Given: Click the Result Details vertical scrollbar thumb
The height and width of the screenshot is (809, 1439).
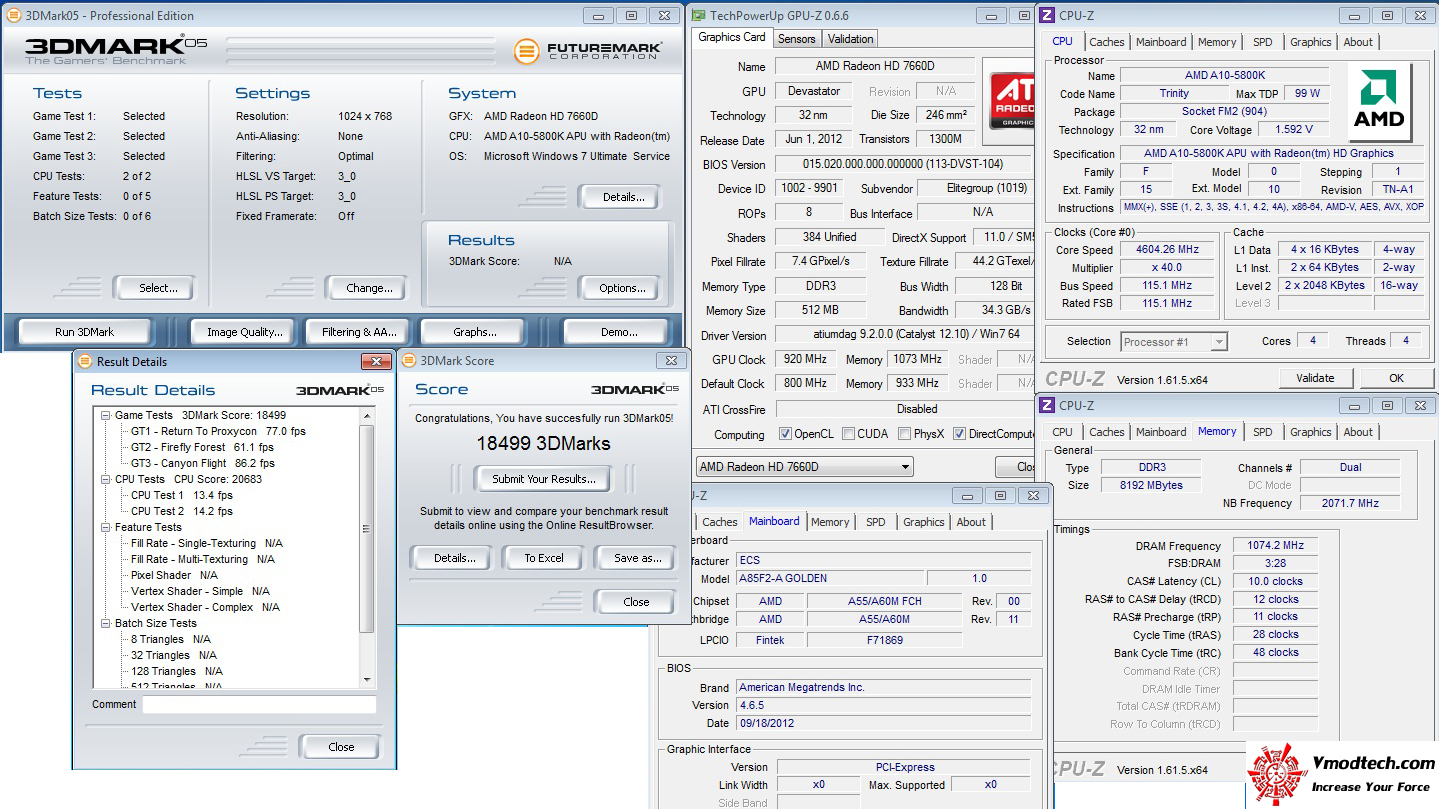Looking at the screenshot, I should coord(367,530).
